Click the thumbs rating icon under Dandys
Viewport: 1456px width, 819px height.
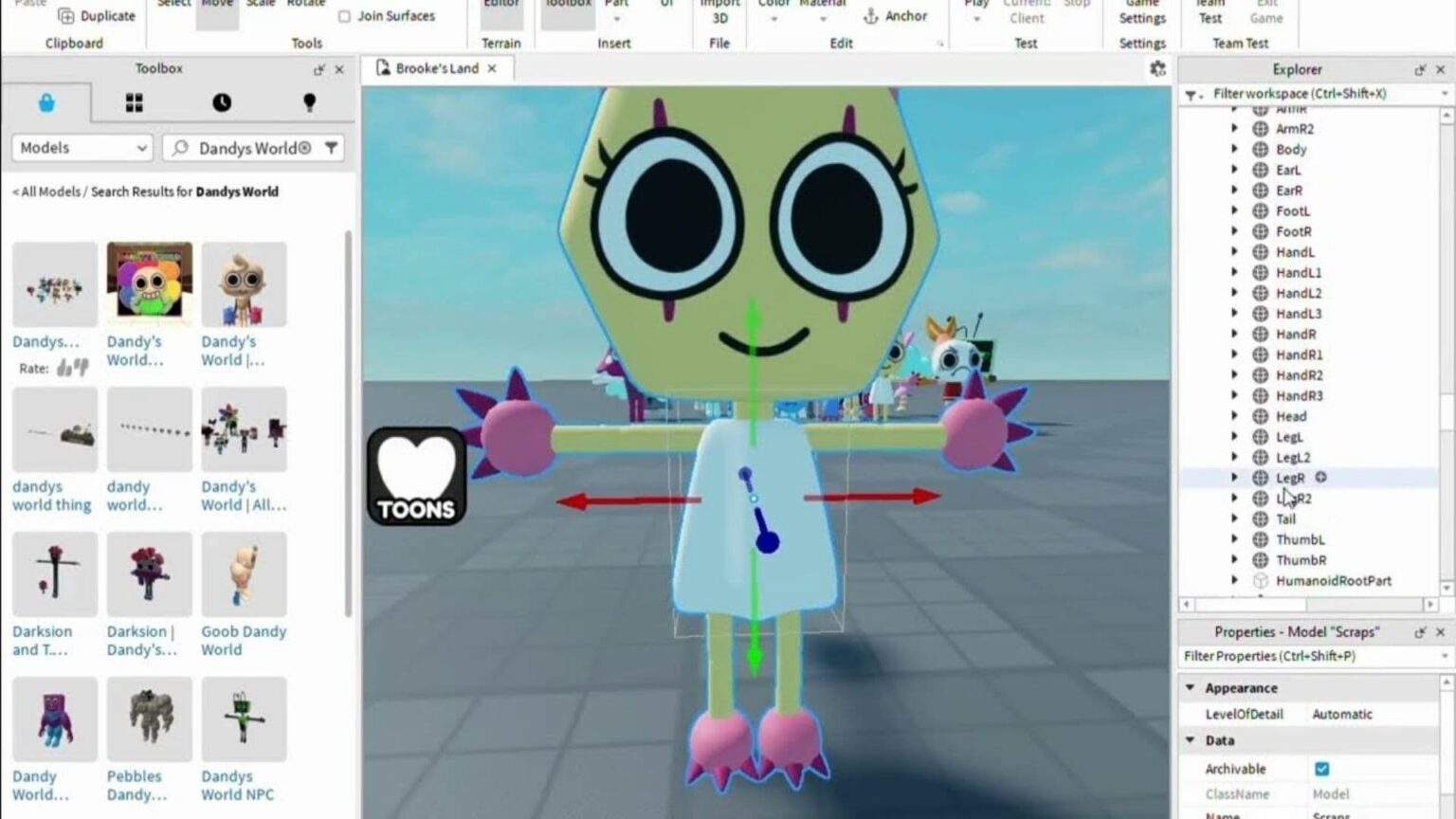click(72, 368)
